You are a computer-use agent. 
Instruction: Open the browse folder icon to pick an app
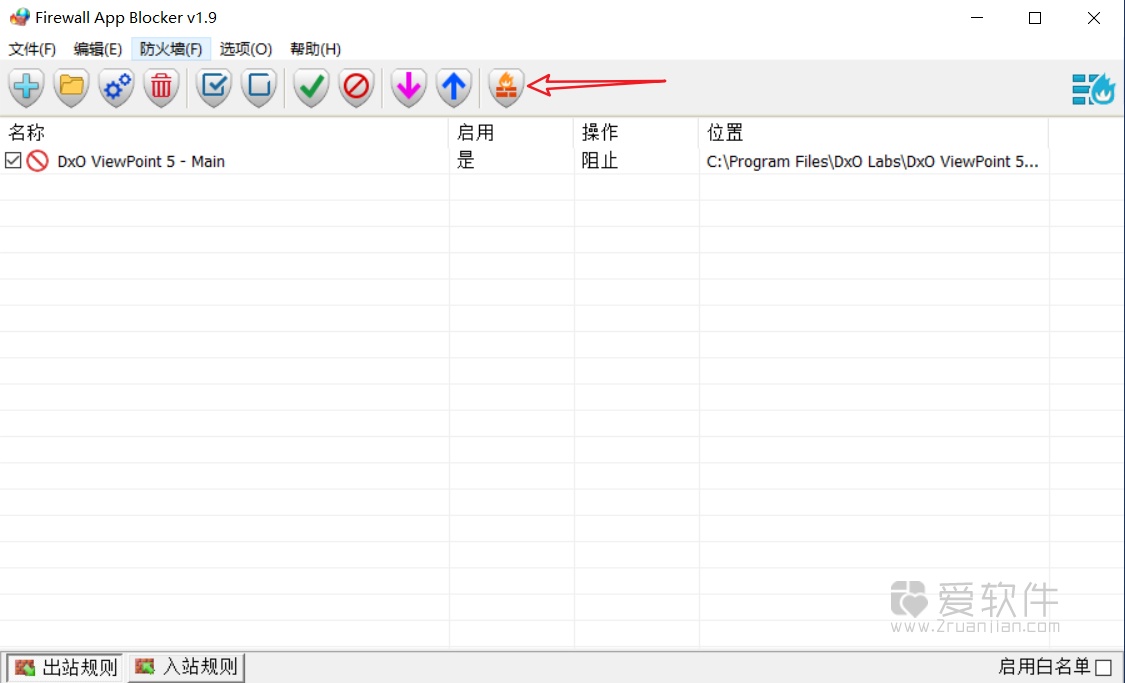(70, 88)
